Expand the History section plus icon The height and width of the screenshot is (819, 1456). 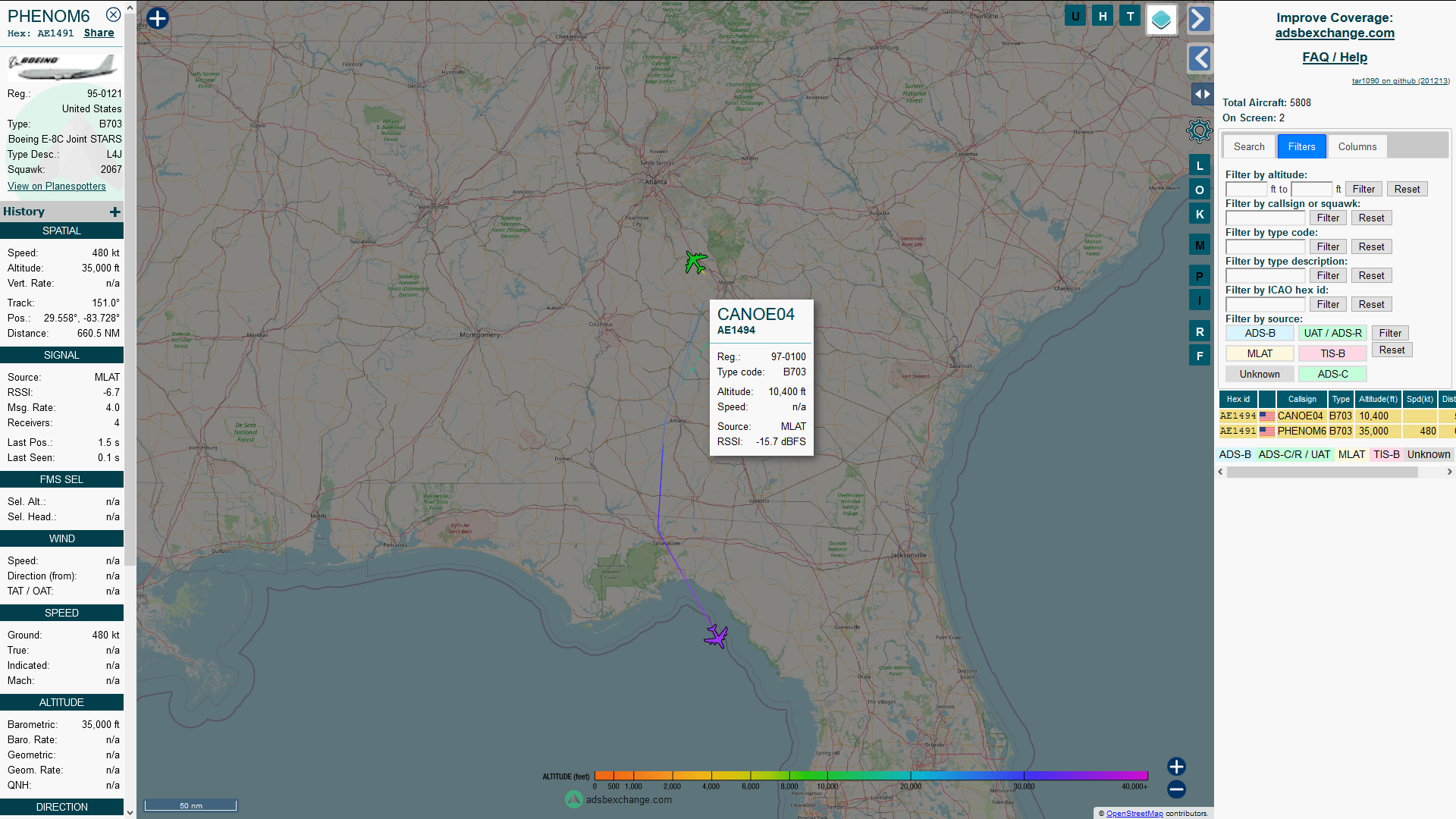click(x=115, y=212)
